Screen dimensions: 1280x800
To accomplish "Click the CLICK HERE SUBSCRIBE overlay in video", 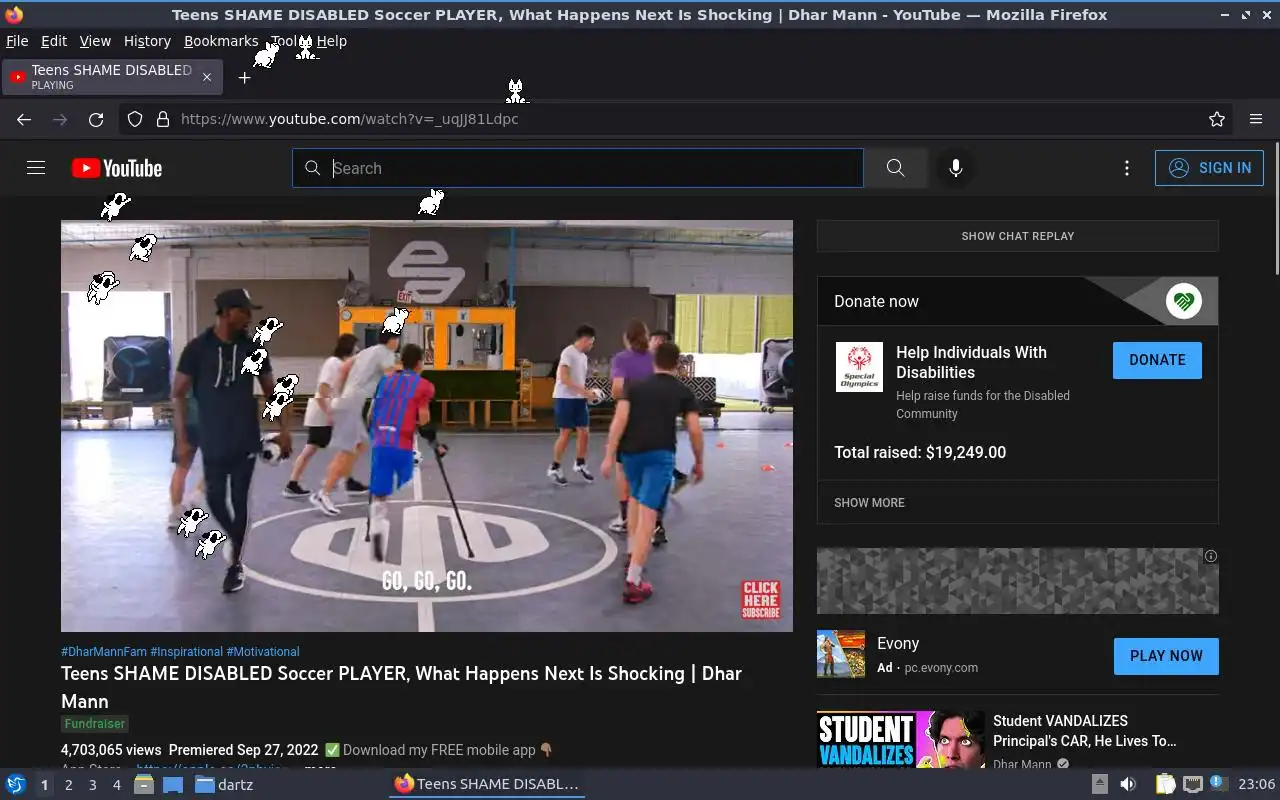I will [760, 600].
